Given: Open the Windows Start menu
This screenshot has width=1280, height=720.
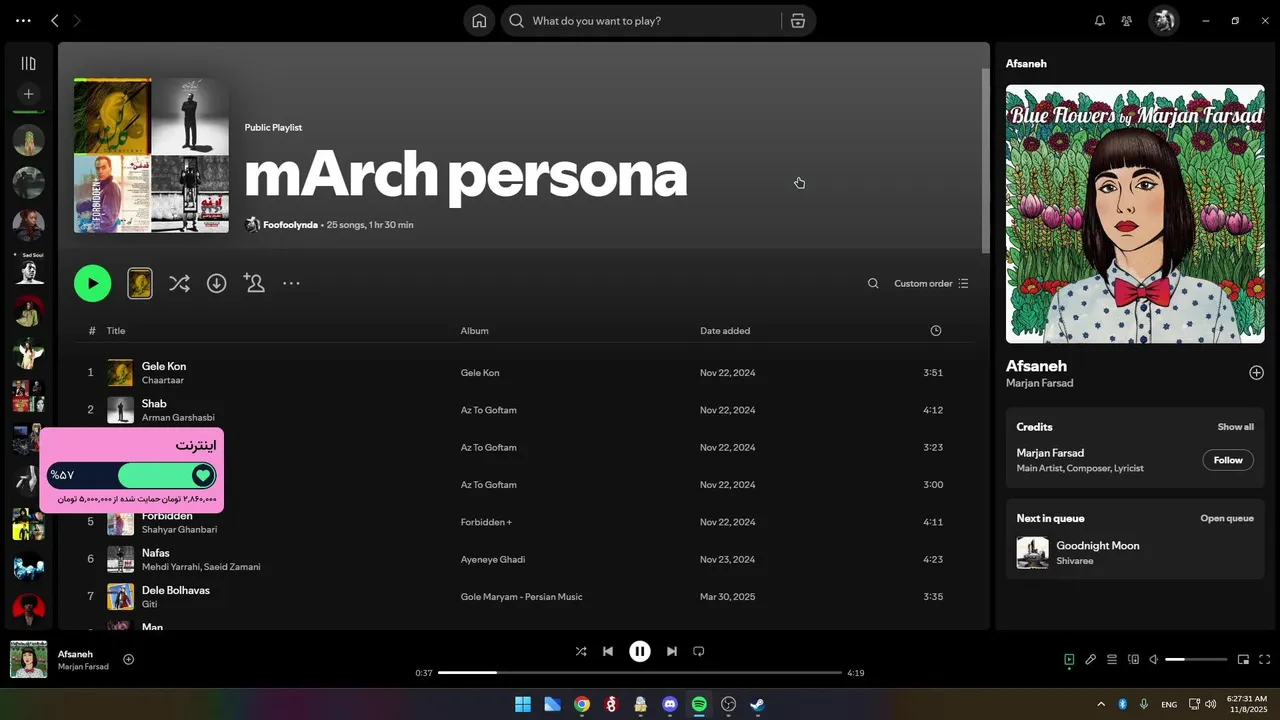Looking at the screenshot, I should pos(523,704).
